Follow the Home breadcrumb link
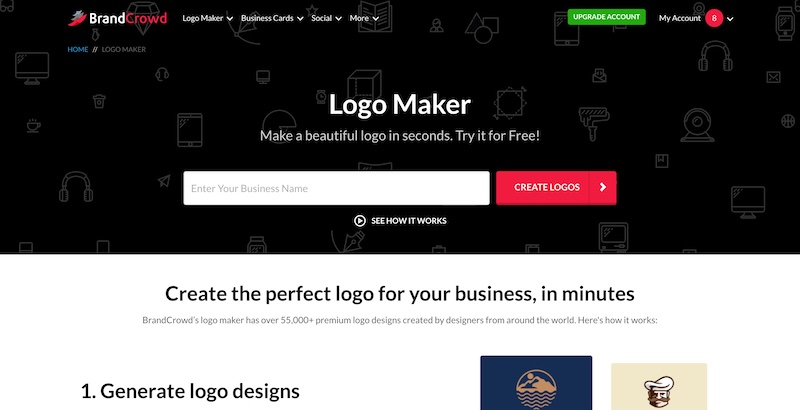This screenshot has height=410, width=800. coord(78,49)
